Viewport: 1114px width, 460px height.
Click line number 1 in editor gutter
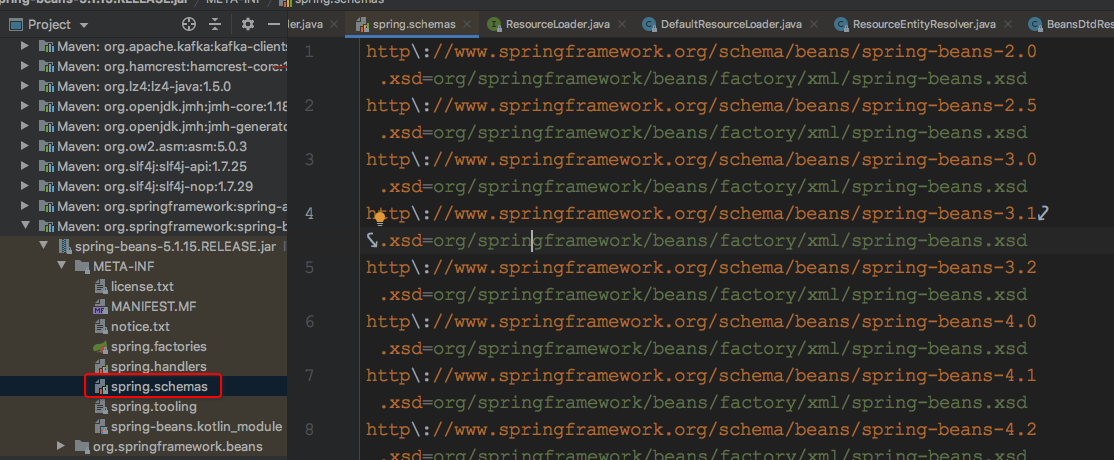308,52
